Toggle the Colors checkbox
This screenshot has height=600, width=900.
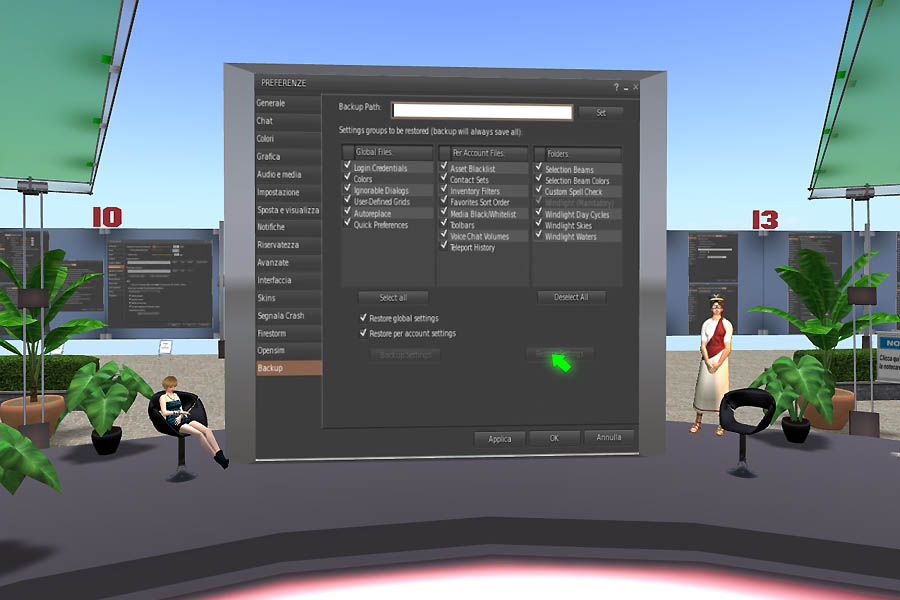coord(347,178)
